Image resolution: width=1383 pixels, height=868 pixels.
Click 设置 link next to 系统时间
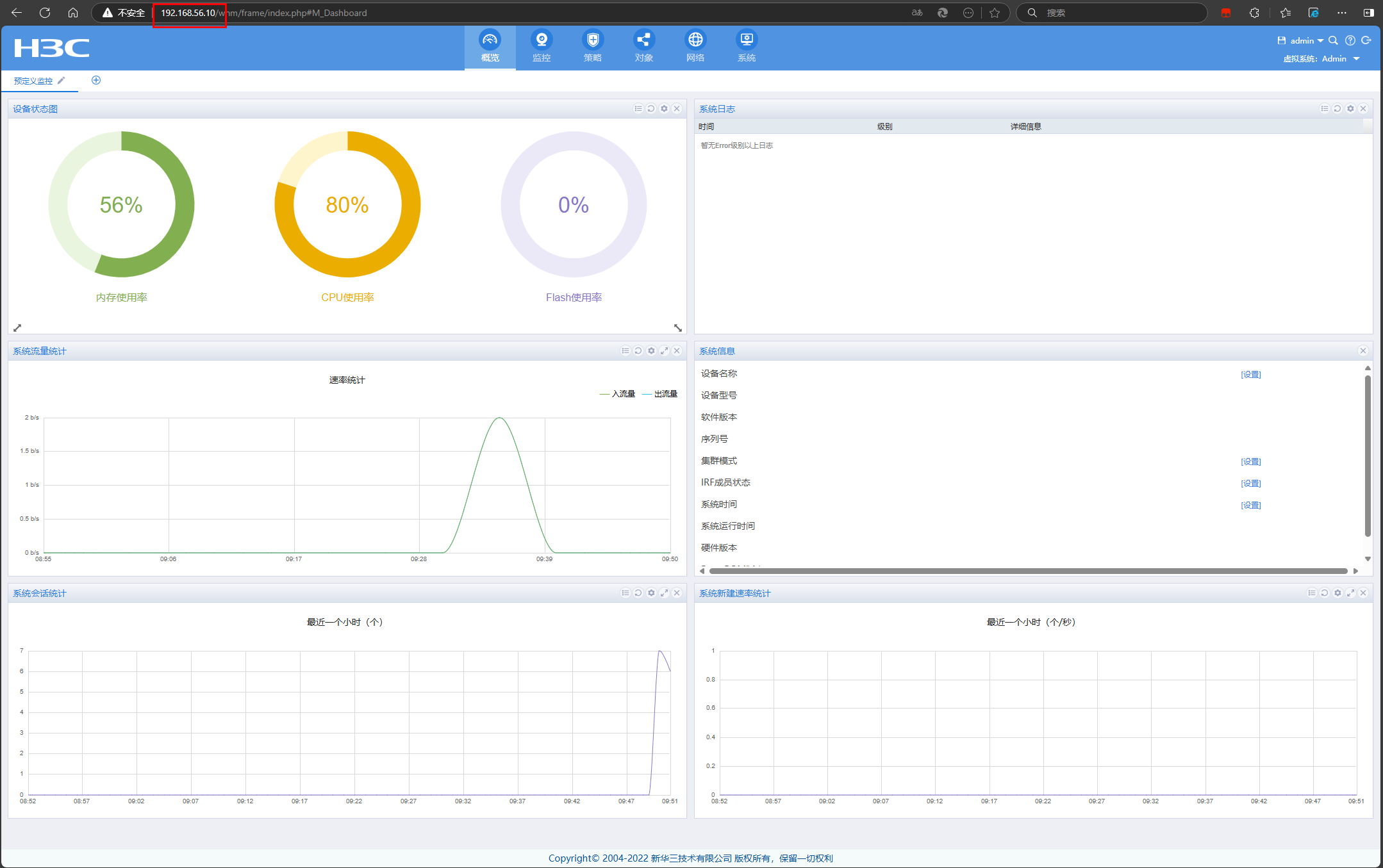click(1250, 505)
